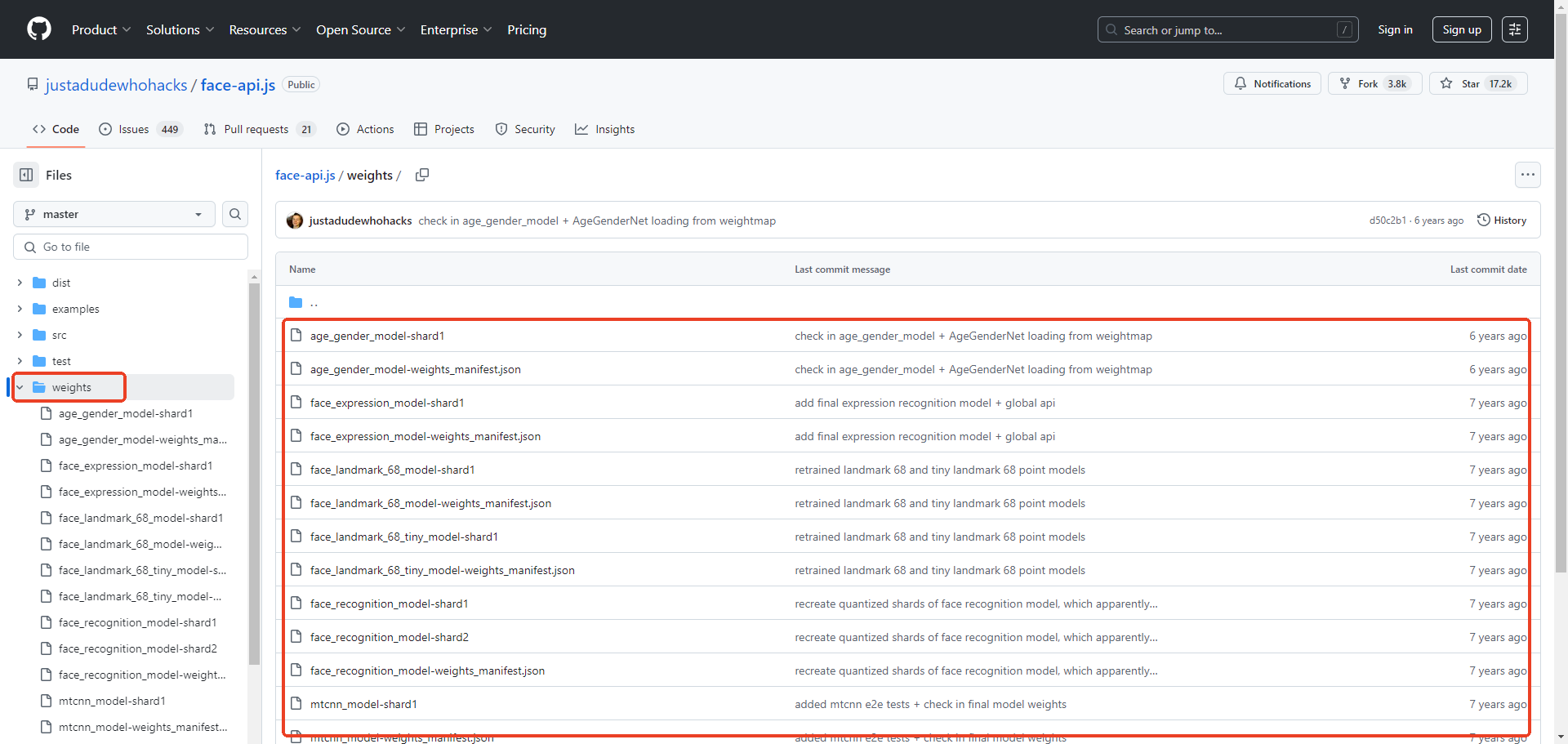
Task: Open the more options ellipsis menu
Action: [x=1527, y=175]
